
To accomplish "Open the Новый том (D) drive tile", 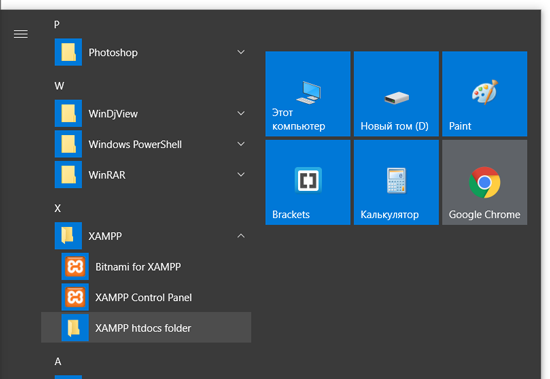I will pyautogui.click(x=396, y=94).
